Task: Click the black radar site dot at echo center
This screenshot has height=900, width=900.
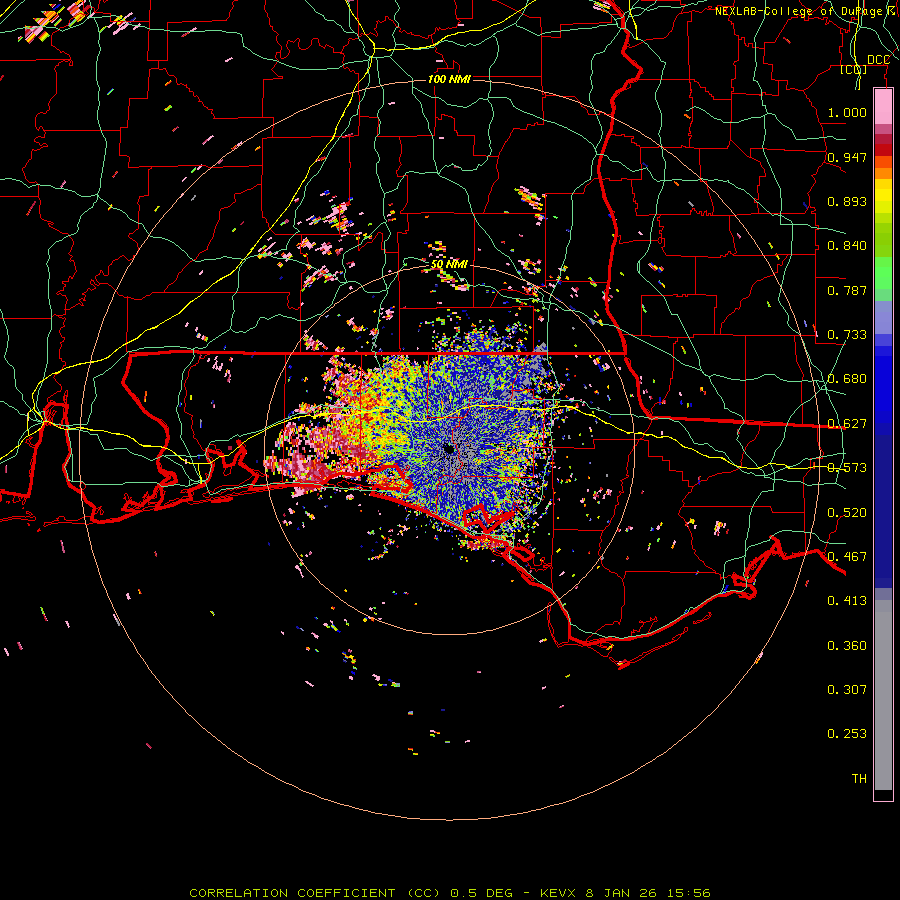Action: pyautogui.click(x=449, y=449)
